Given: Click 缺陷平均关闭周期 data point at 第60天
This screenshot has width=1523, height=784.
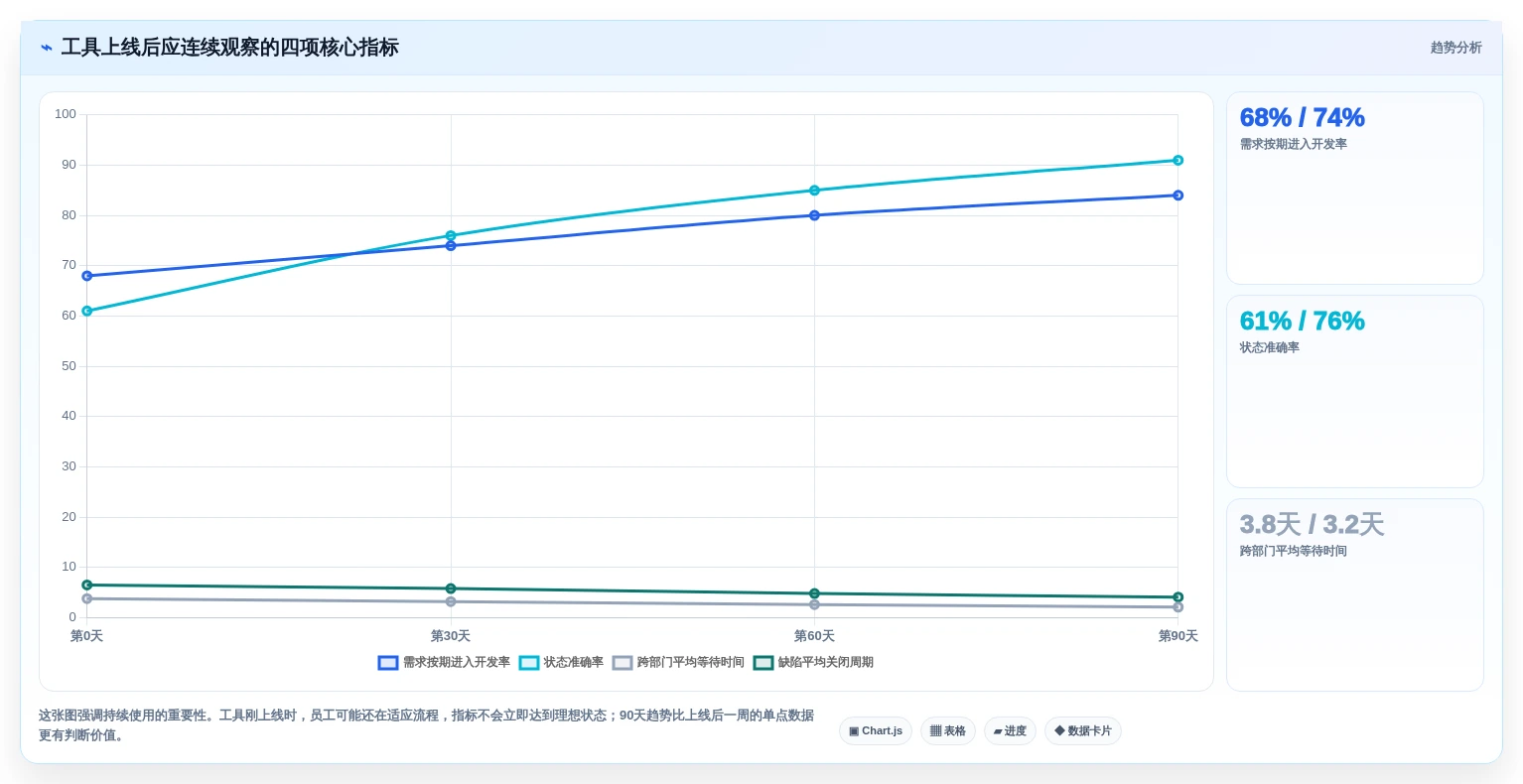Looking at the screenshot, I should pyautogui.click(x=814, y=593).
